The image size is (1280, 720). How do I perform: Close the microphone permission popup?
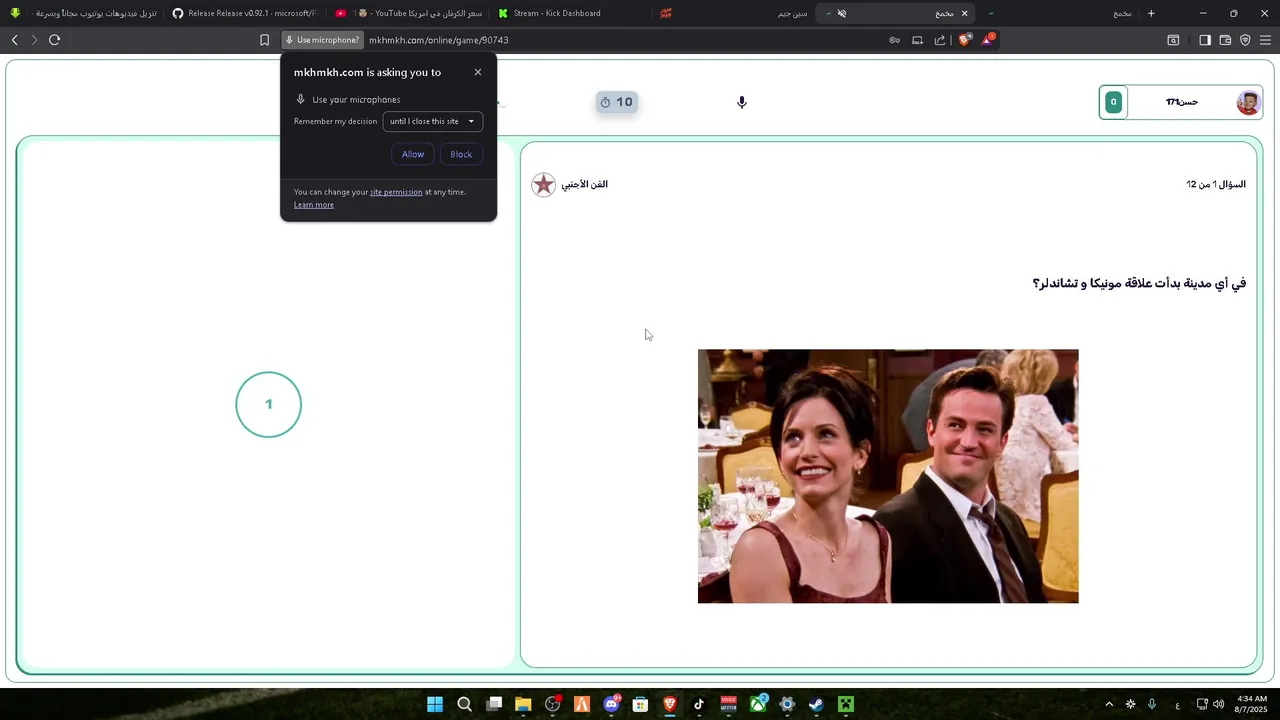pos(478,72)
